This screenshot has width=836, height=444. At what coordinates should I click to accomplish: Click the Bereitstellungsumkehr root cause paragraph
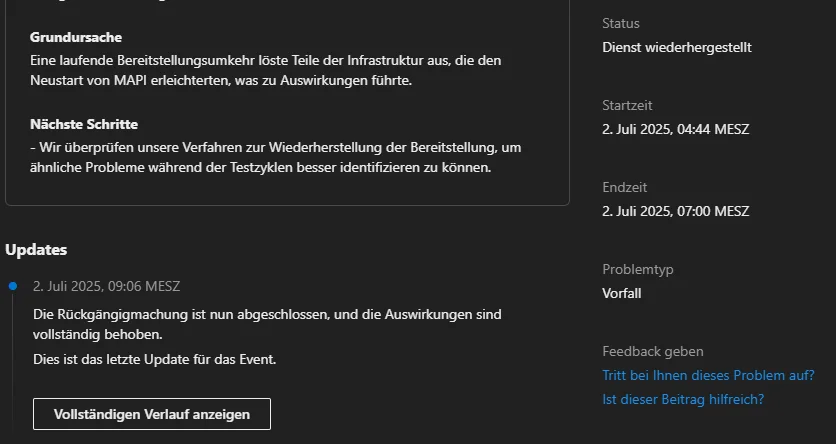(266, 71)
